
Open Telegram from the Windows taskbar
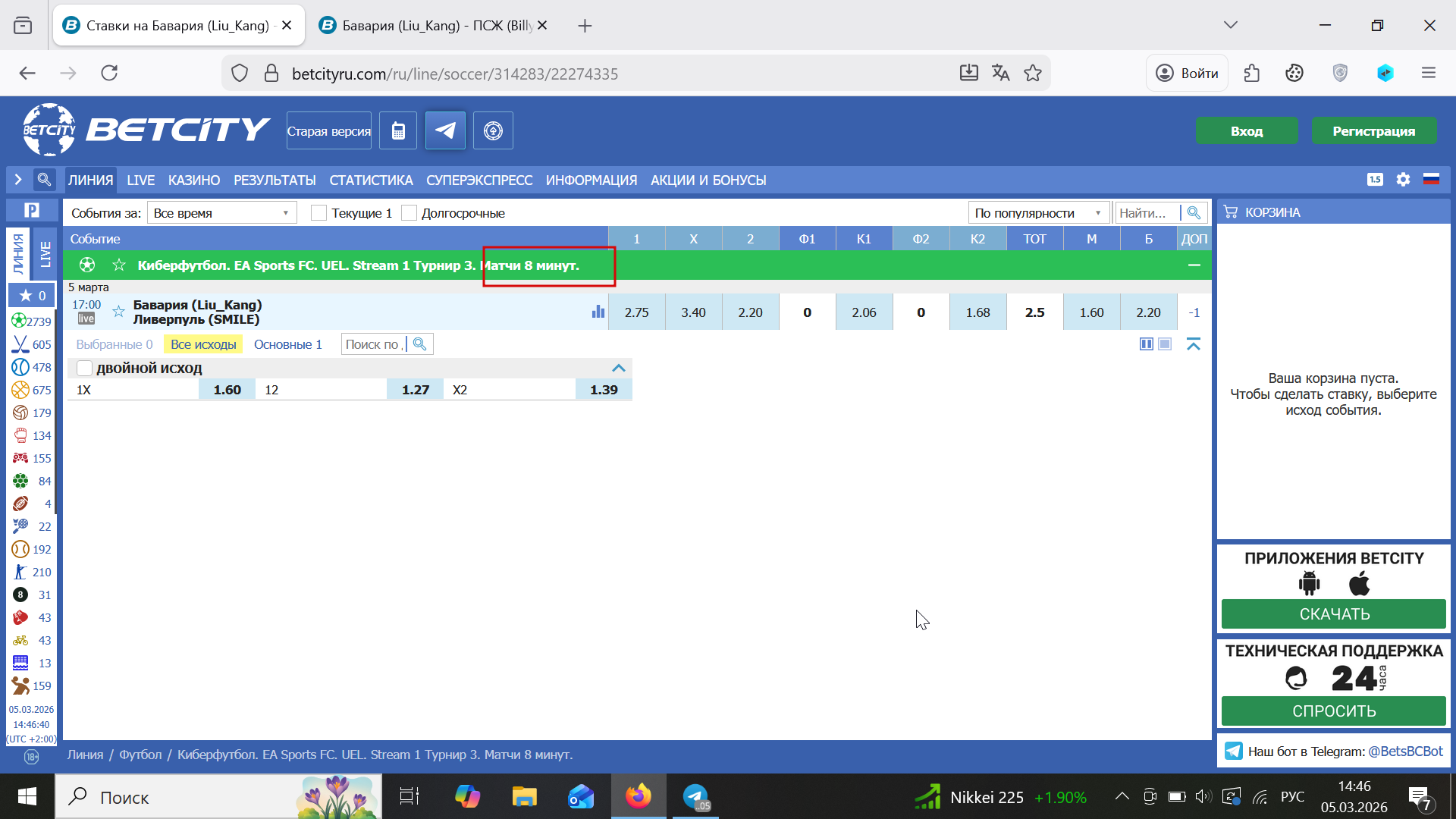(695, 796)
